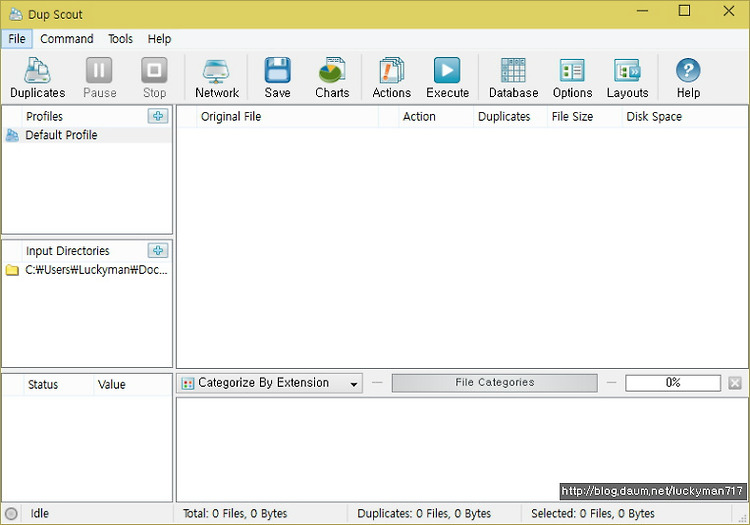This screenshot has width=750, height=525.
Task: Click 'Selected: 0 Files, 0 Bytes' in status bar
Action: click(593, 514)
